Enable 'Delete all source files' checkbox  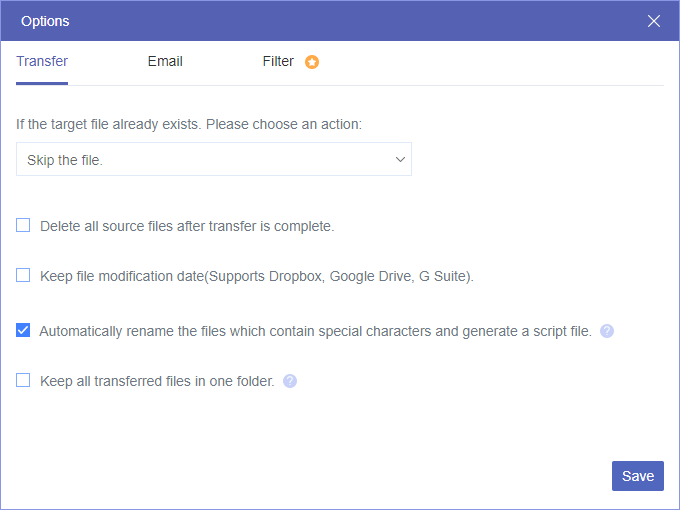23,226
